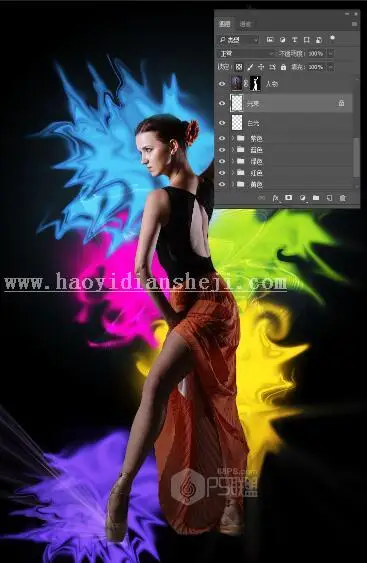Image resolution: width=367 pixels, height=563 pixels.
Task: Click the lock position move icon
Action: click(x=261, y=67)
